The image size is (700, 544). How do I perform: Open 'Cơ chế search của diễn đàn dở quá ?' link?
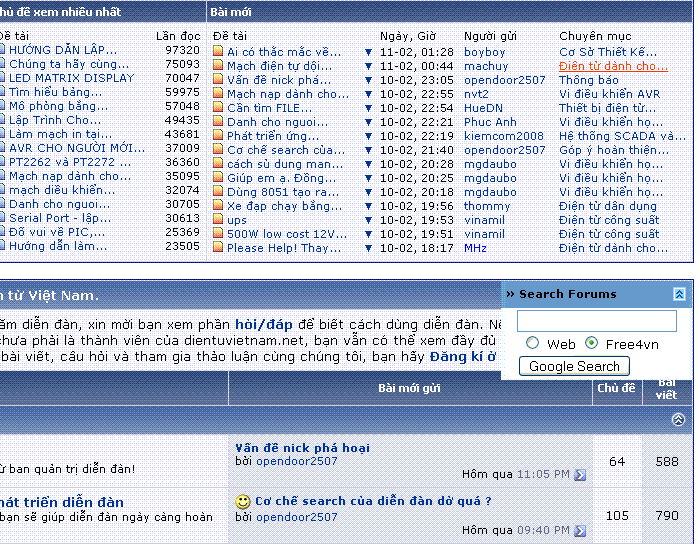click(373, 501)
